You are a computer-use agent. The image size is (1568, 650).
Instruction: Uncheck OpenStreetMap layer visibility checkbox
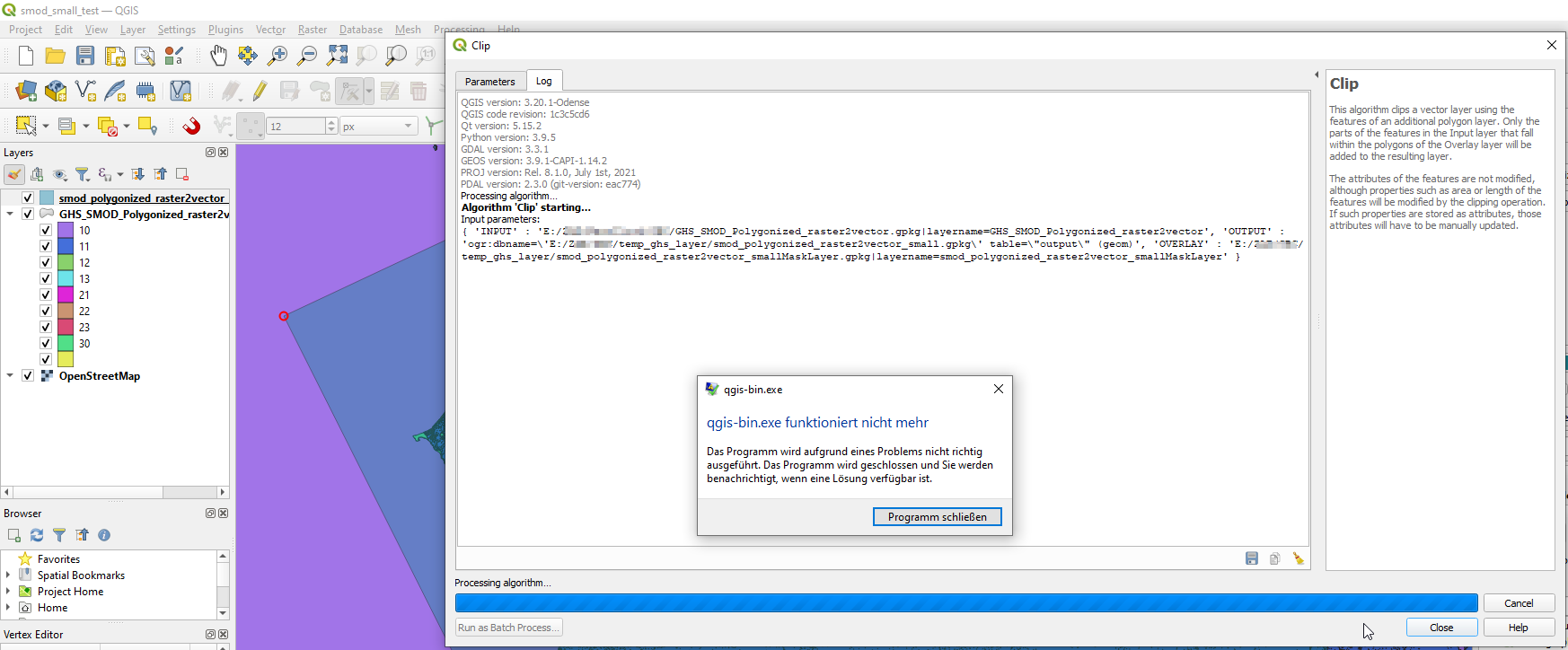(28, 375)
